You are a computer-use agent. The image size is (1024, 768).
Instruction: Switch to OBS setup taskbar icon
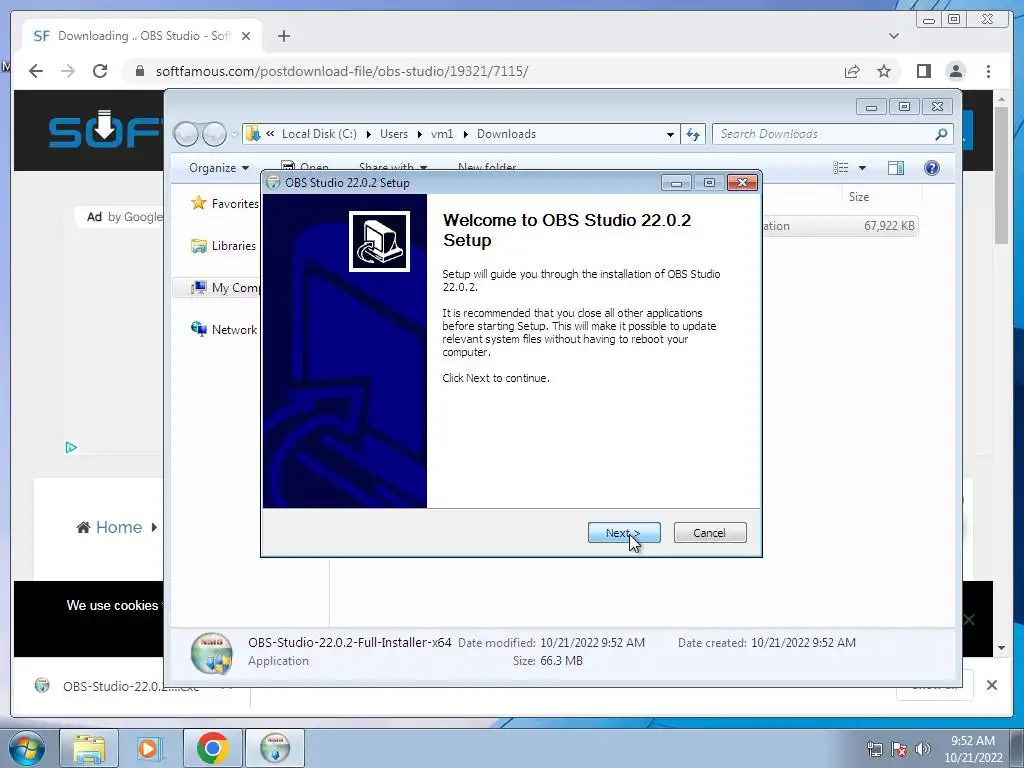coord(275,748)
